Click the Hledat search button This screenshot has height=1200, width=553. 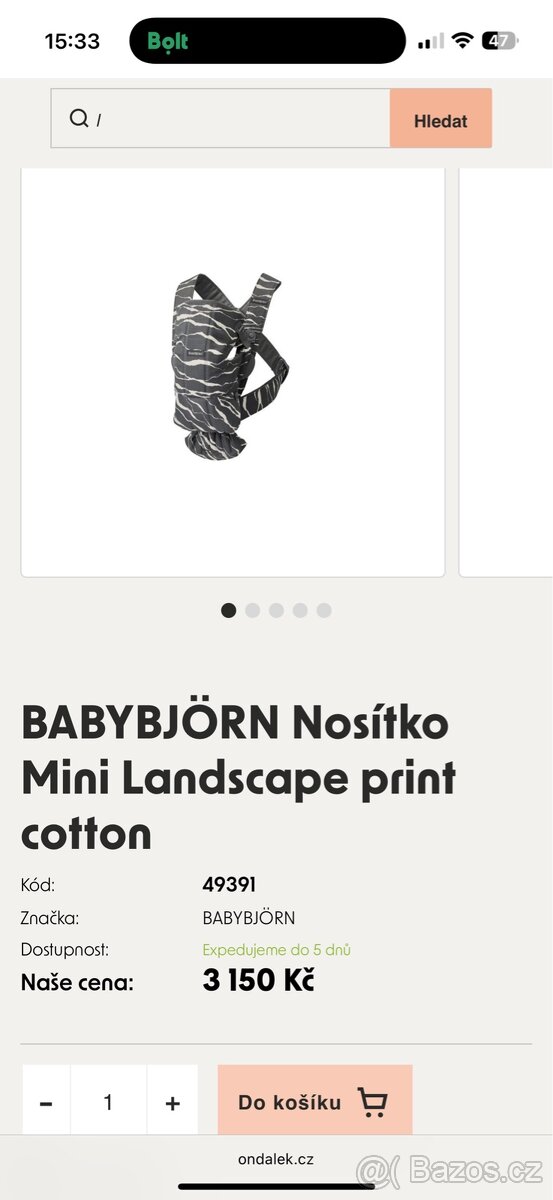point(441,118)
